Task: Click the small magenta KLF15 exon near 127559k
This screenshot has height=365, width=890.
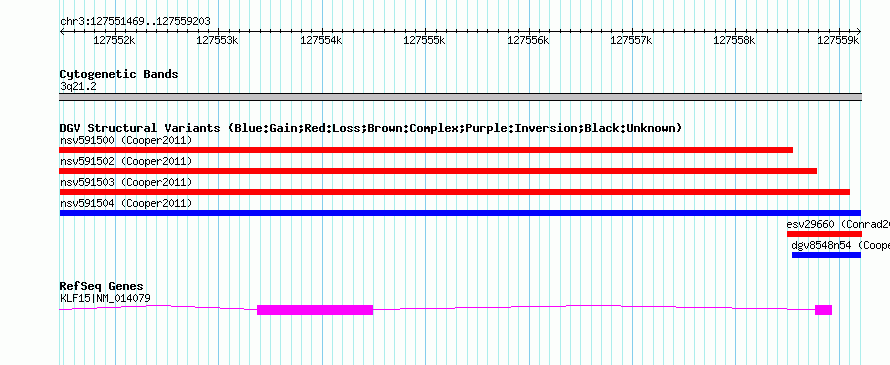Action: (x=824, y=309)
